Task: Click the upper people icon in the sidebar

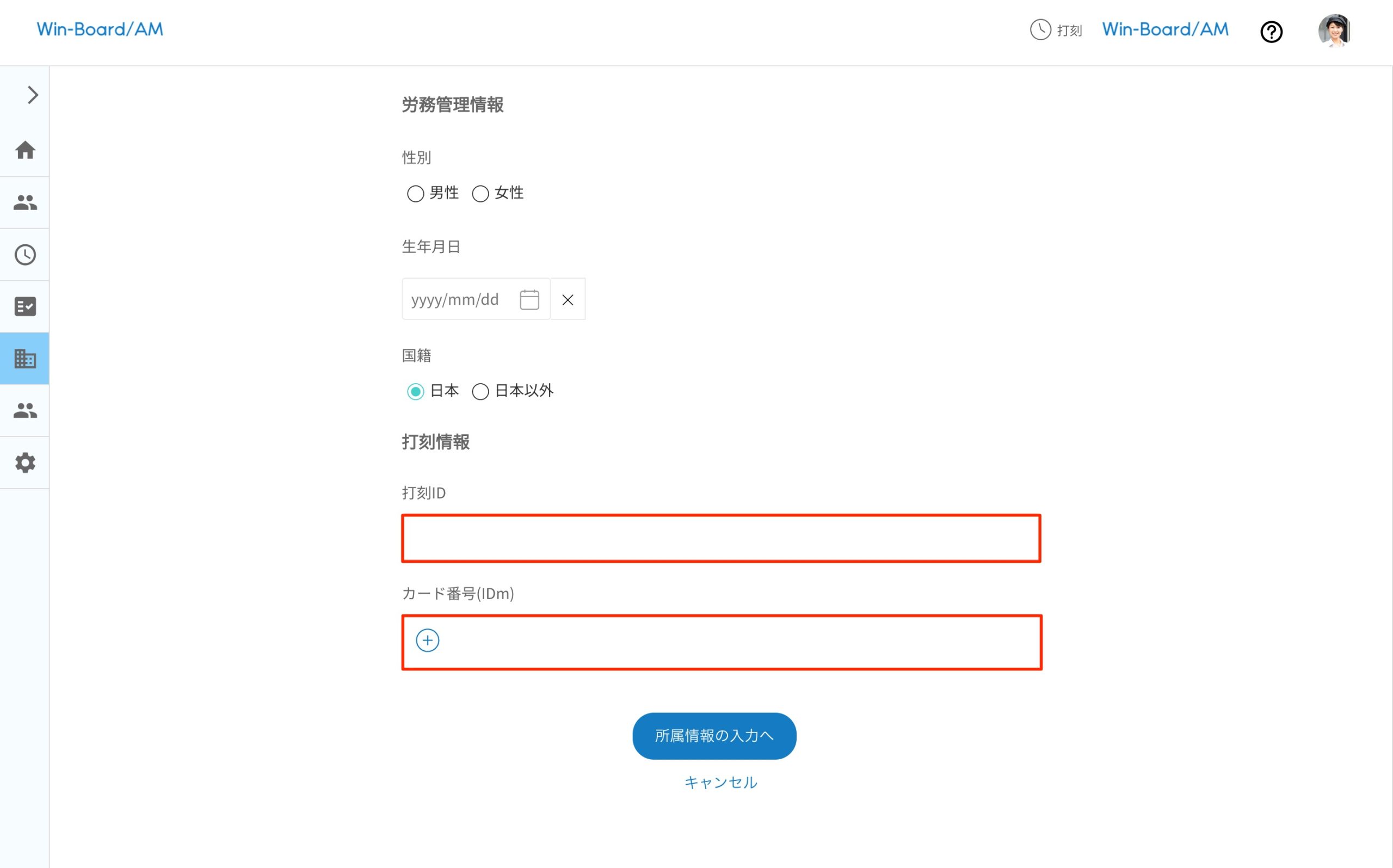Action: (x=25, y=202)
